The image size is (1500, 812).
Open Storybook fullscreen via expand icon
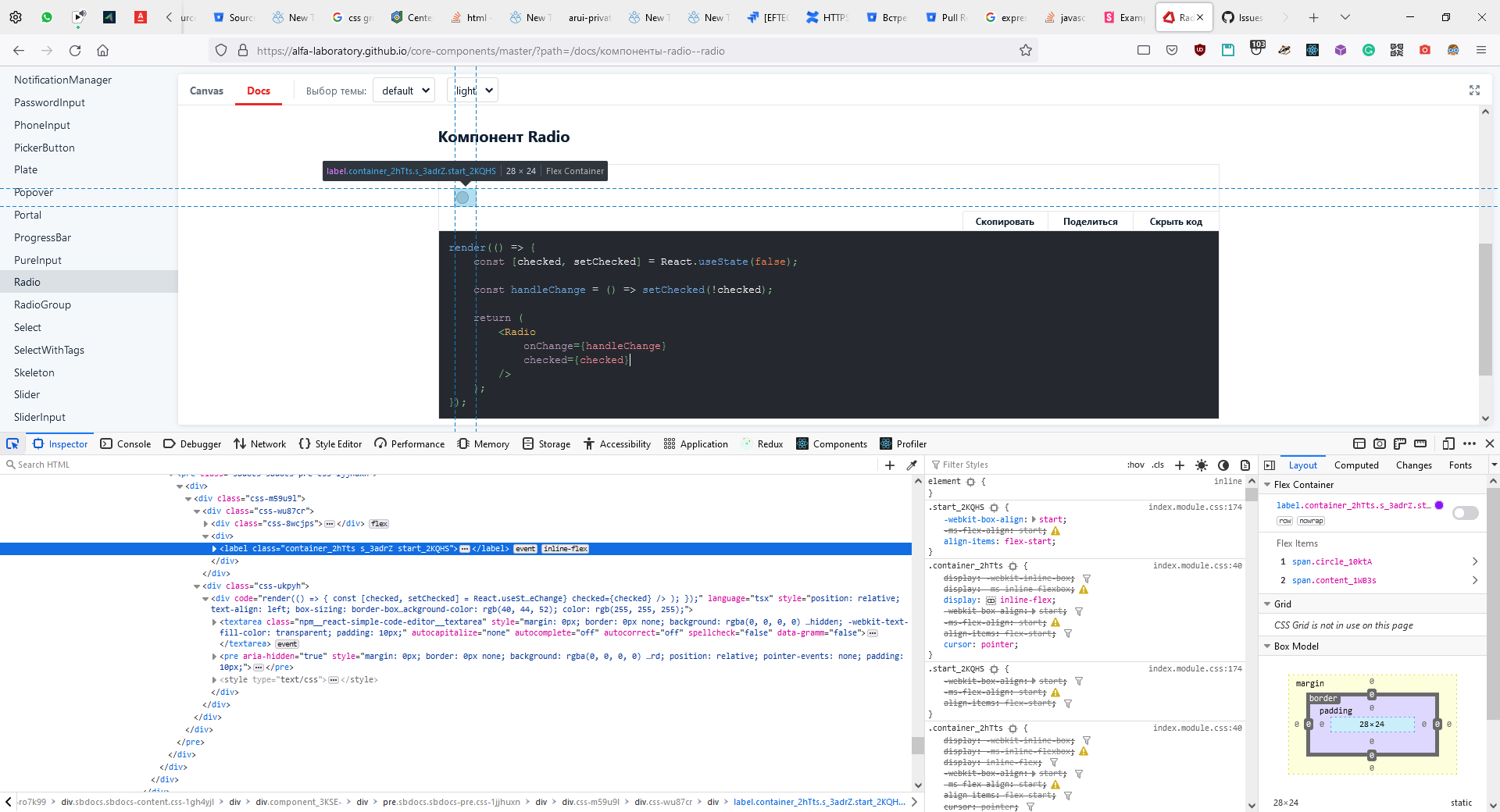tap(1474, 90)
